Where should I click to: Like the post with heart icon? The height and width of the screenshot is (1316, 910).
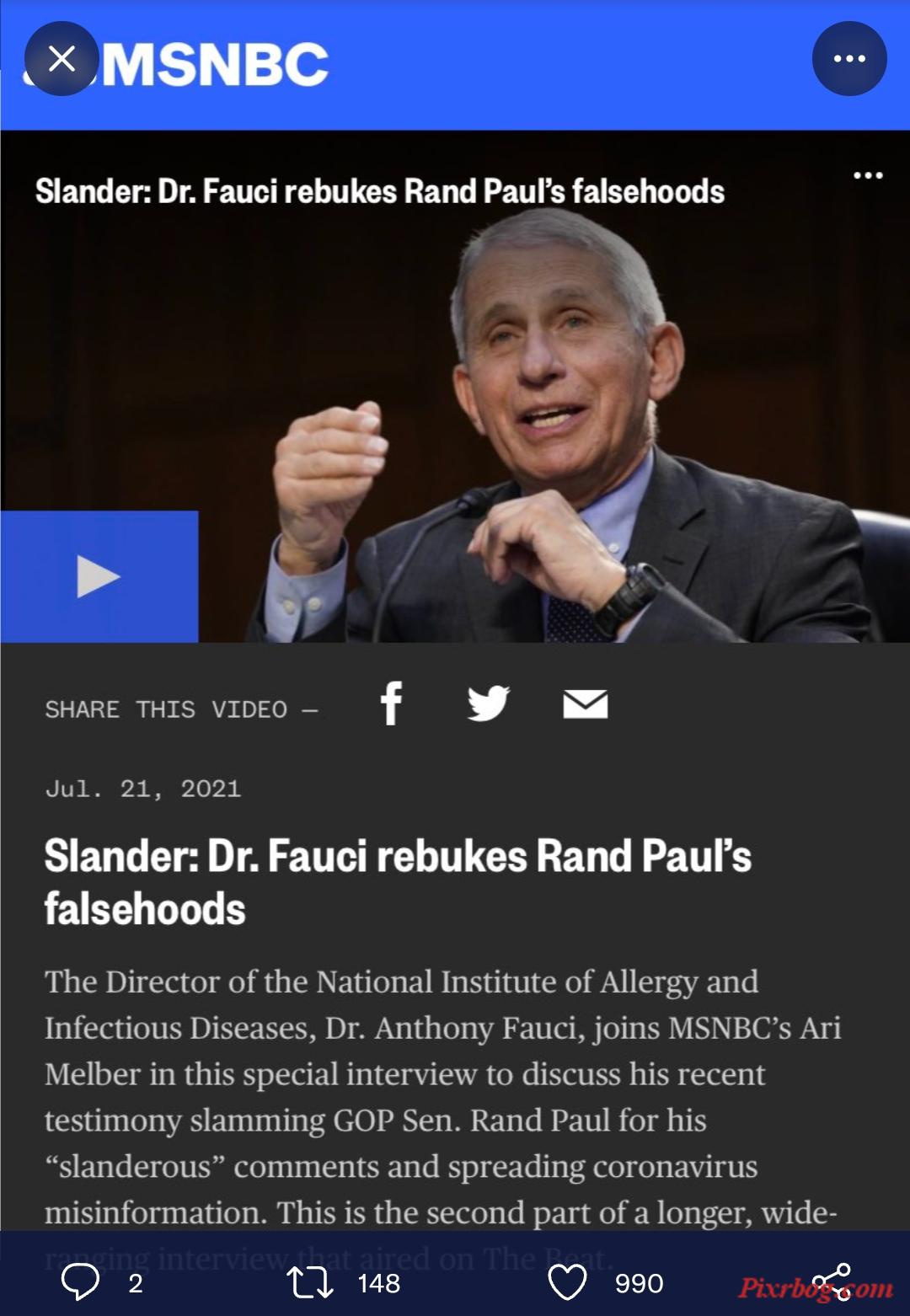567,1283
